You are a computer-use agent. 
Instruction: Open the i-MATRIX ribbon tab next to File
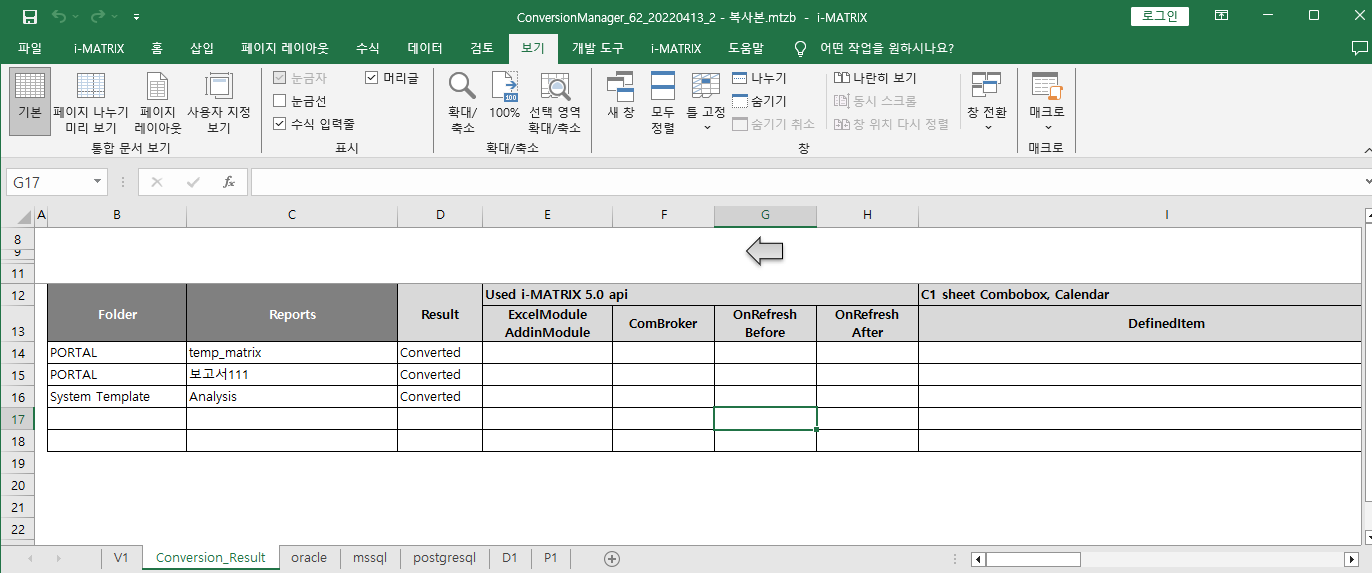[99, 48]
